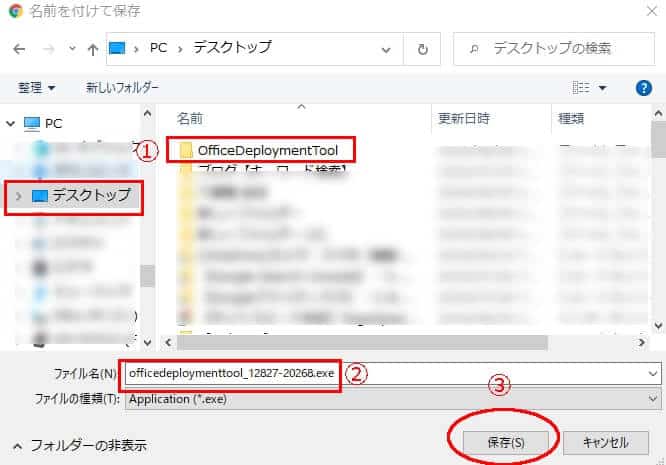
Task: Focus the デスクトップの検索 search box
Action: [554, 49]
